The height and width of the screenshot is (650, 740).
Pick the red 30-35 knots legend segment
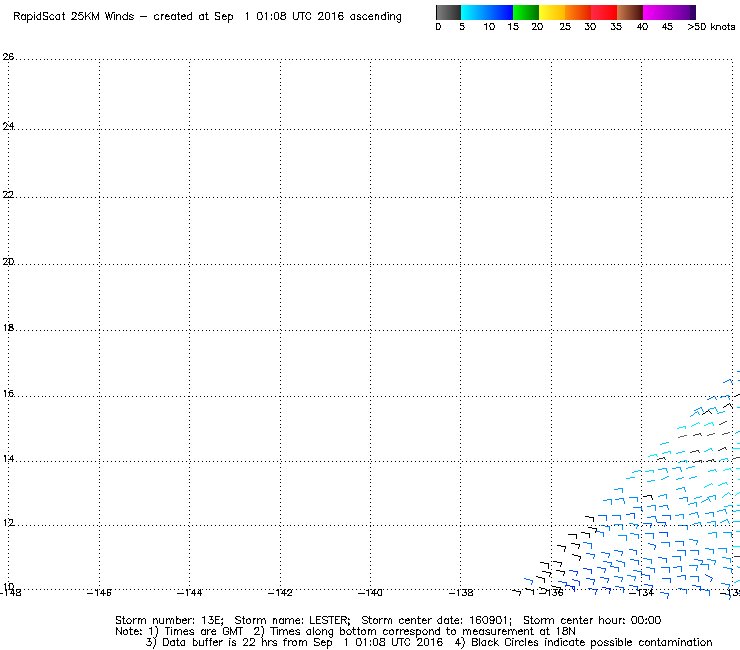coord(604,12)
